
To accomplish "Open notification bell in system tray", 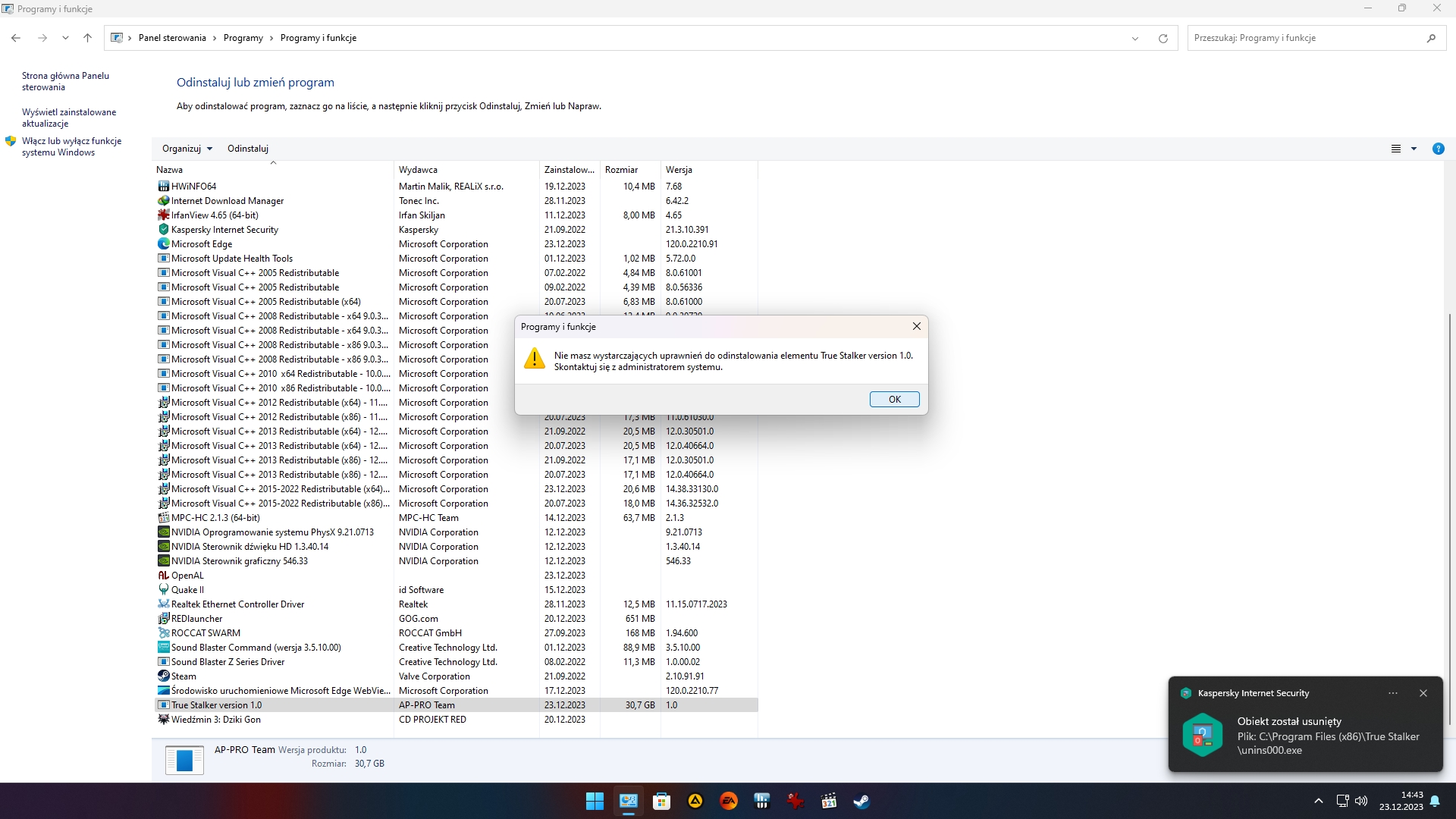I will (1435, 801).
